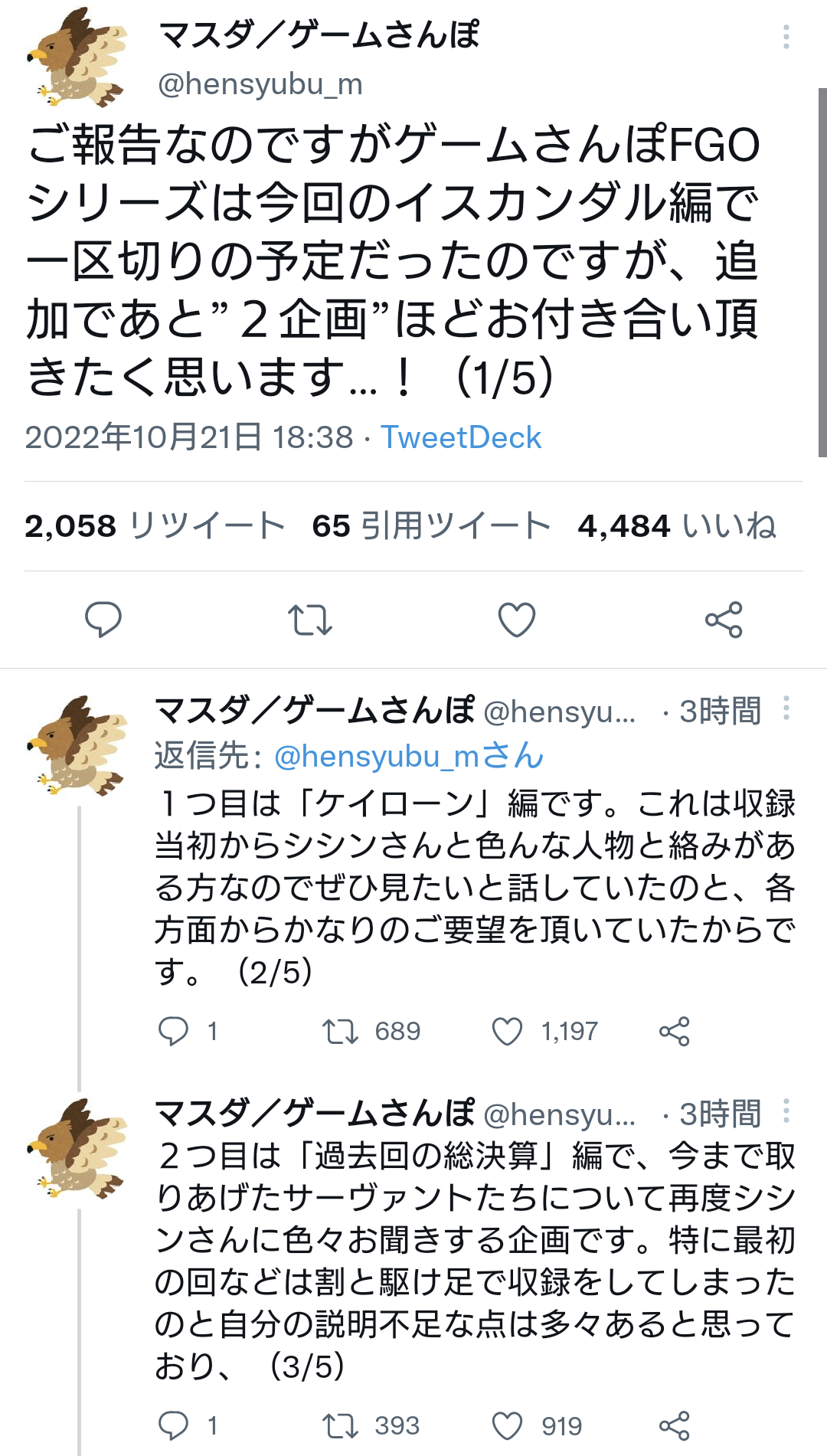The image size is (827, 1456).
Task: Retweet the tweet with 393 retweets
Action: coord(340,1425)
